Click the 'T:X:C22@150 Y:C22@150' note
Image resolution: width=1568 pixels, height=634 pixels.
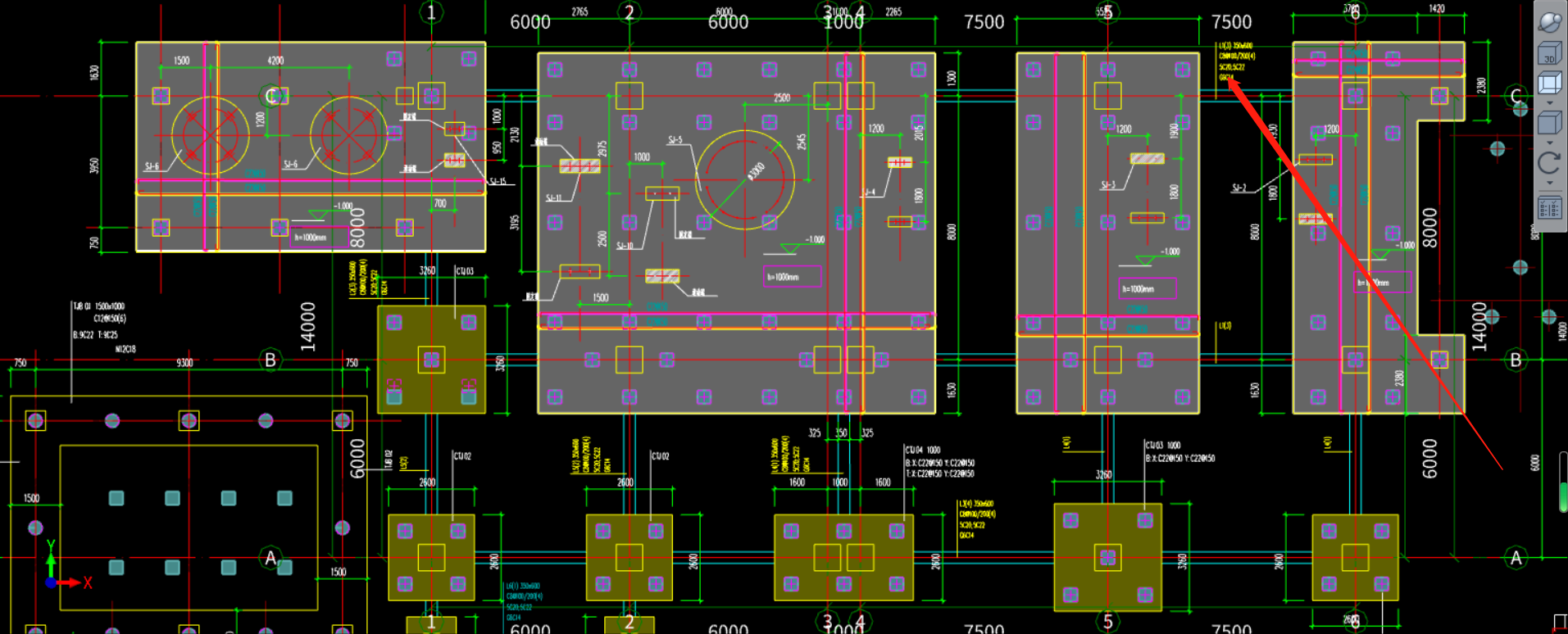point(939,473)
